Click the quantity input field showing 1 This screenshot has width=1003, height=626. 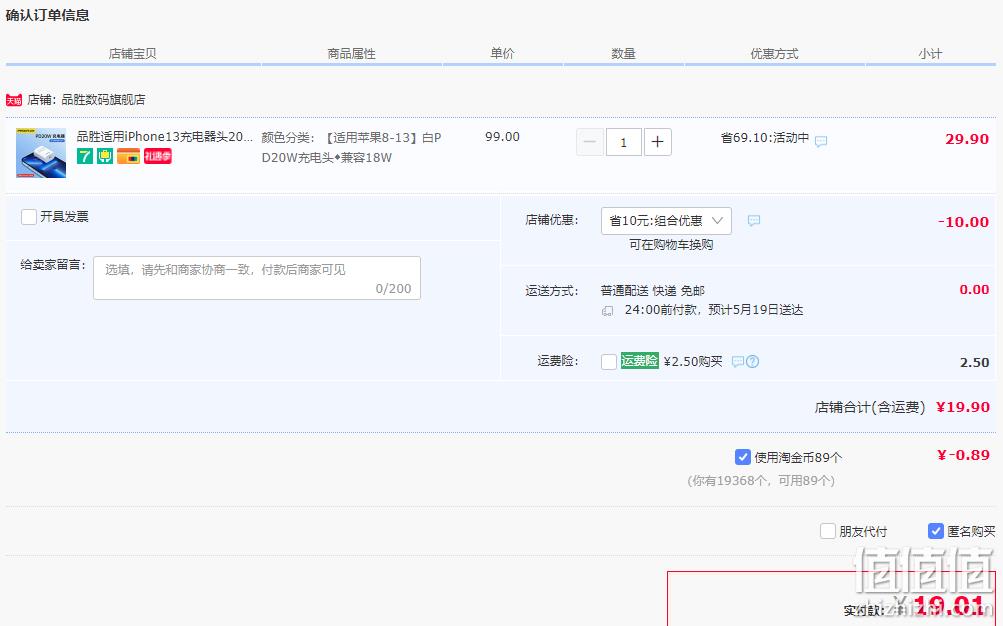click(x=624, y=142)
